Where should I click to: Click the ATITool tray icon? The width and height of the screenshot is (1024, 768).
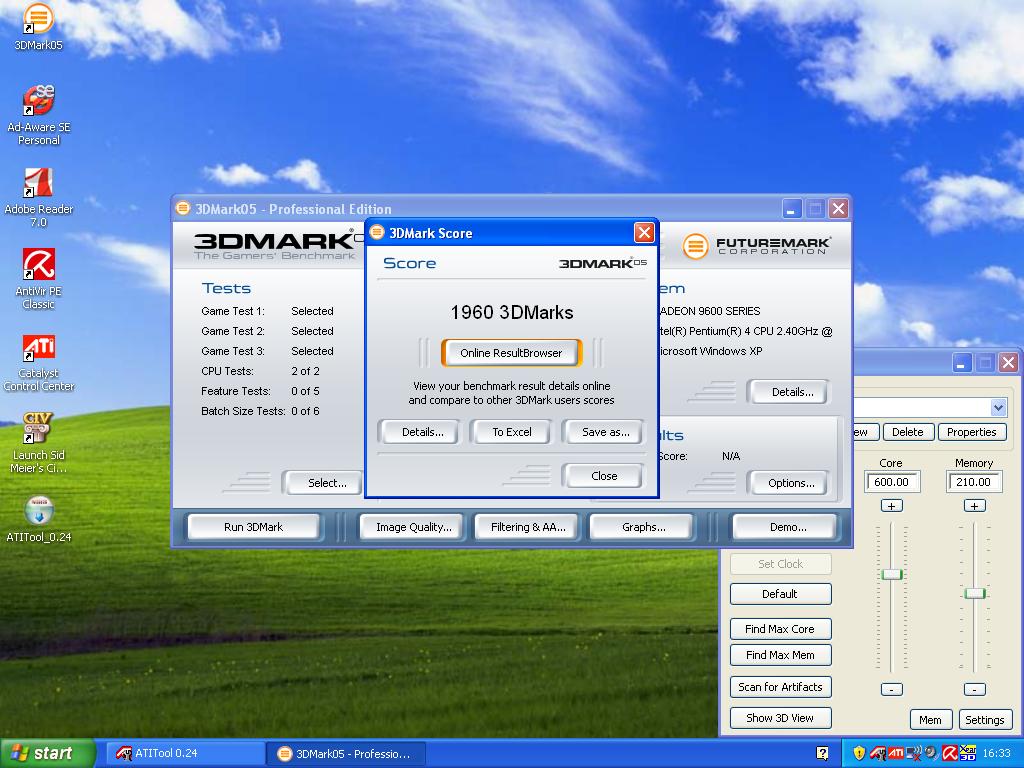click(877, 753)
